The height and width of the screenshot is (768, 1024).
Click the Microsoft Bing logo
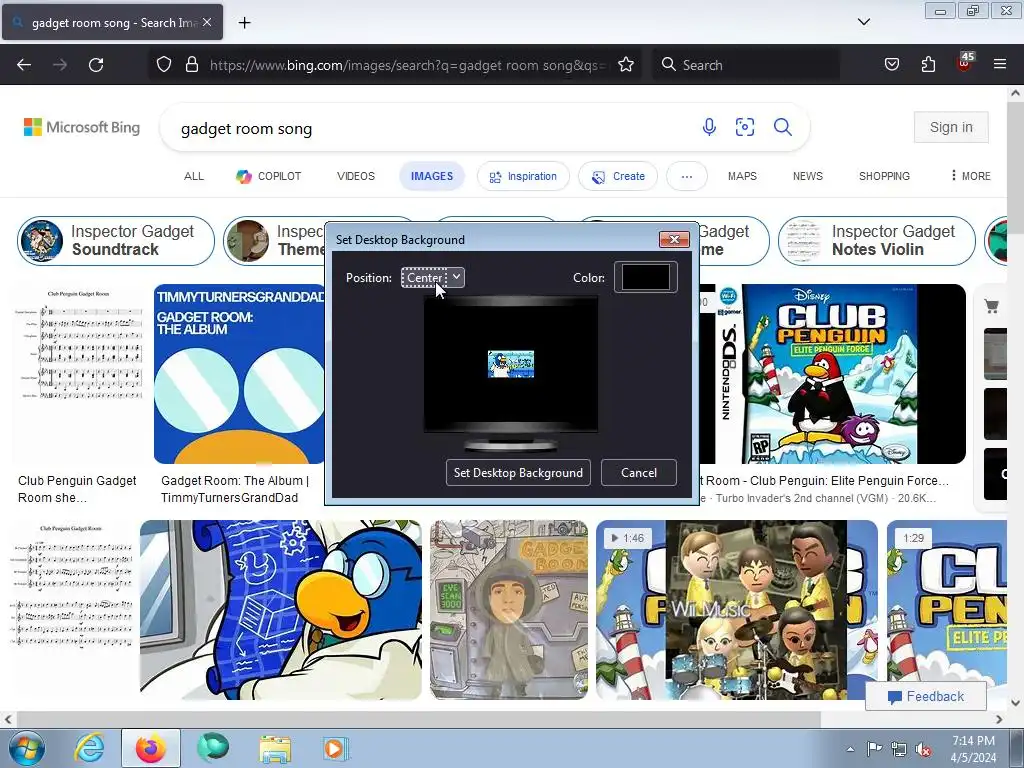[82, 127]
